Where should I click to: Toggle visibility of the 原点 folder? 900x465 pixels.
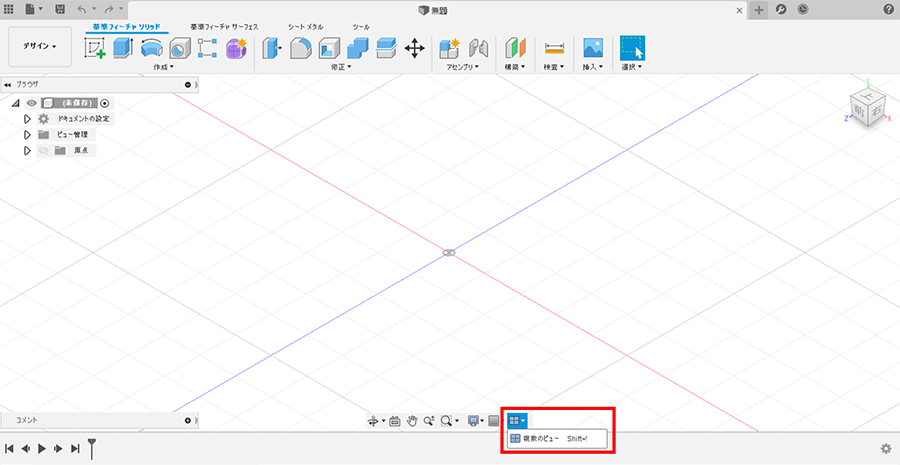(43, 151)
